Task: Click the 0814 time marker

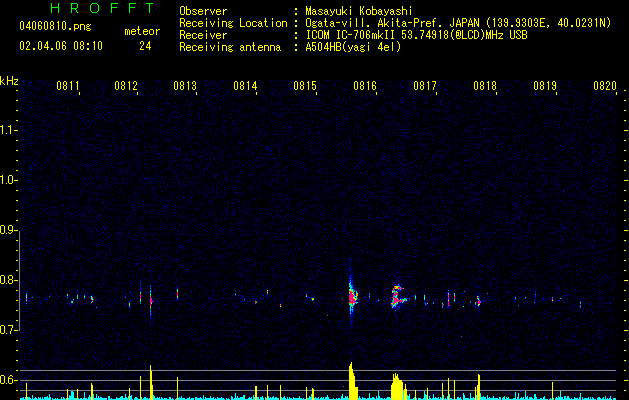Action: [245, 85]
